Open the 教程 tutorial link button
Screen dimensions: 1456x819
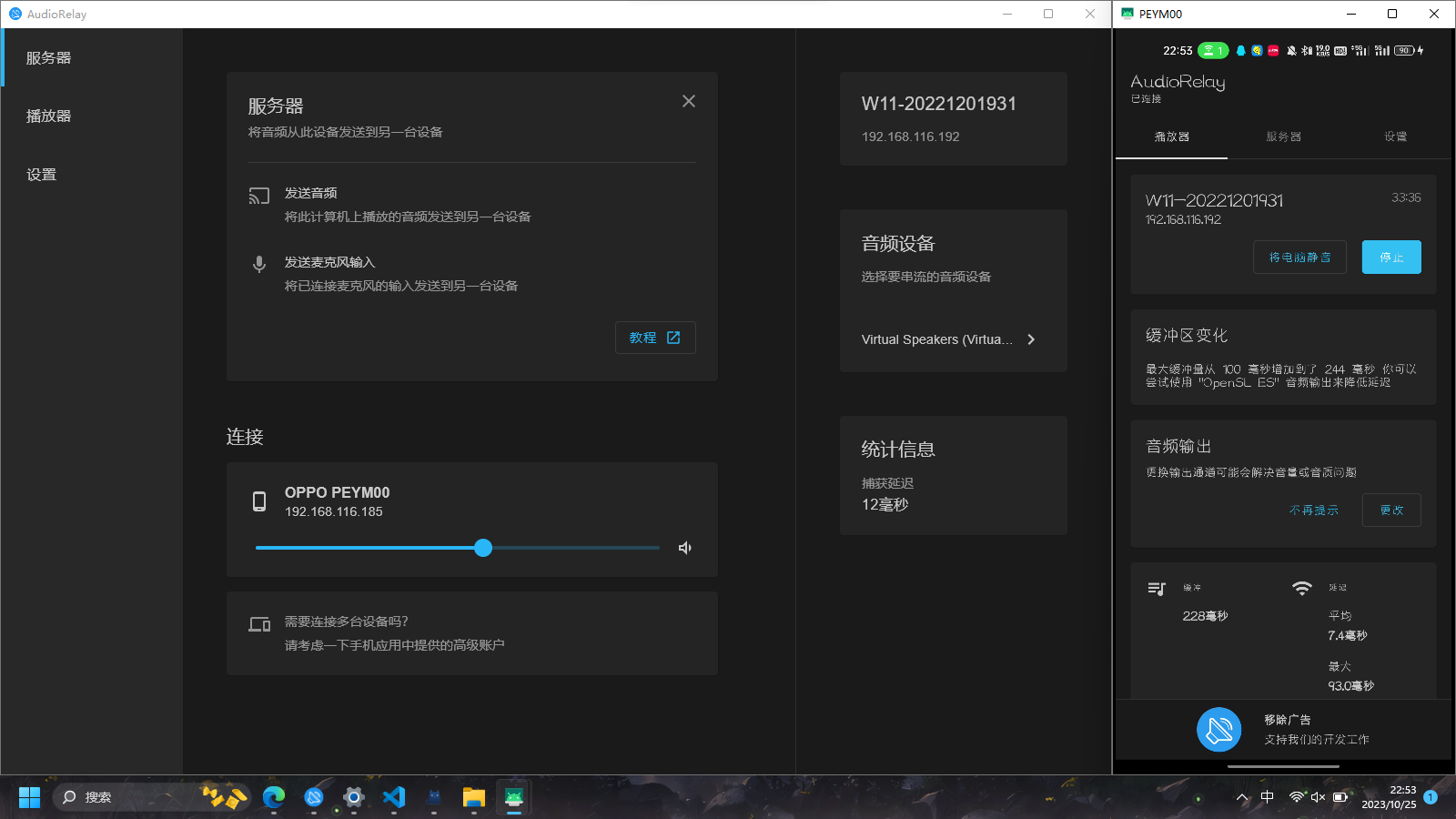(655, 338)
